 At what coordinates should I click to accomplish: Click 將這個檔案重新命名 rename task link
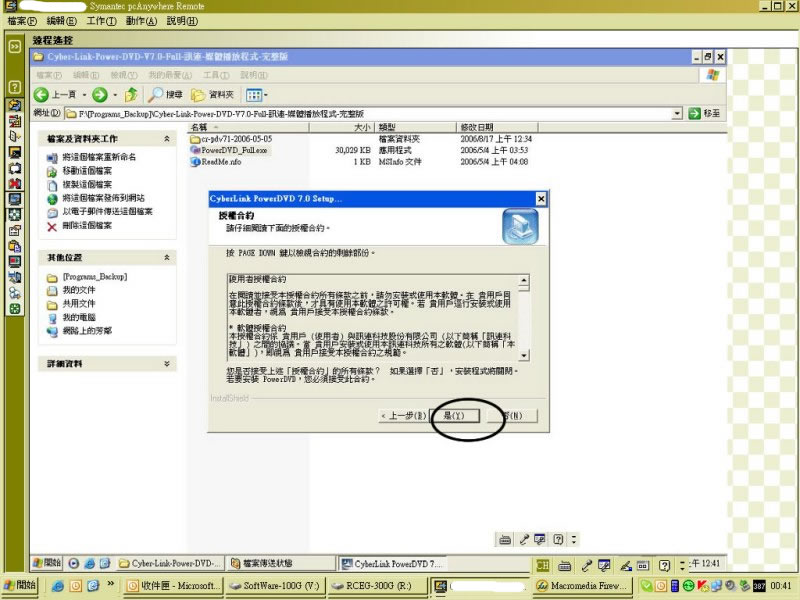tap(99, 157)
